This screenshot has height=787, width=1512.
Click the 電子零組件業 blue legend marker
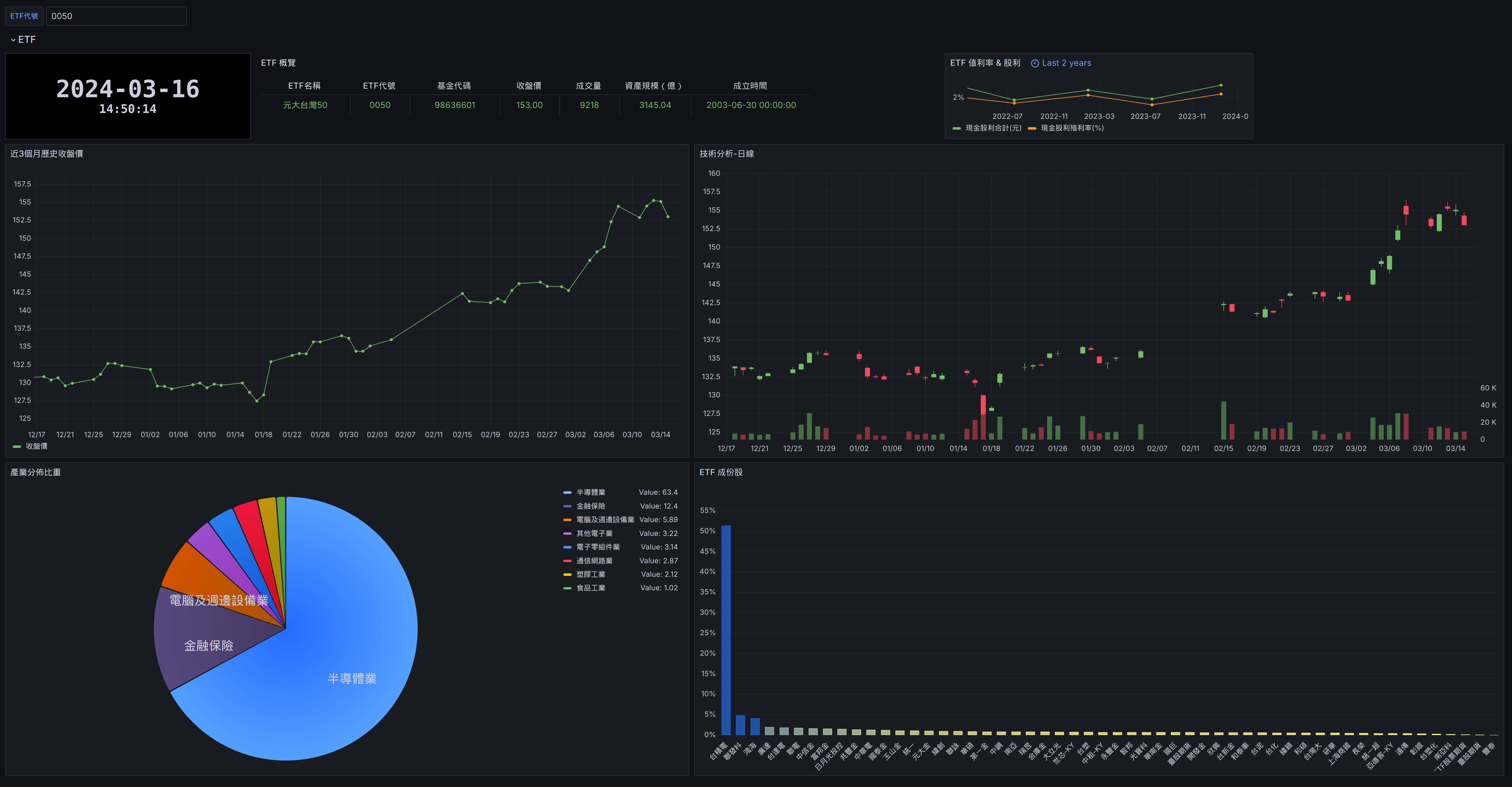(567, 547)
